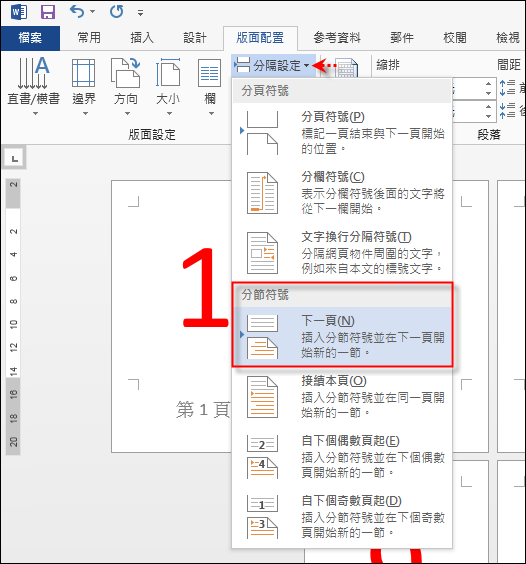Choose 分頁符號(P) page break

click(x=342, y=133)
